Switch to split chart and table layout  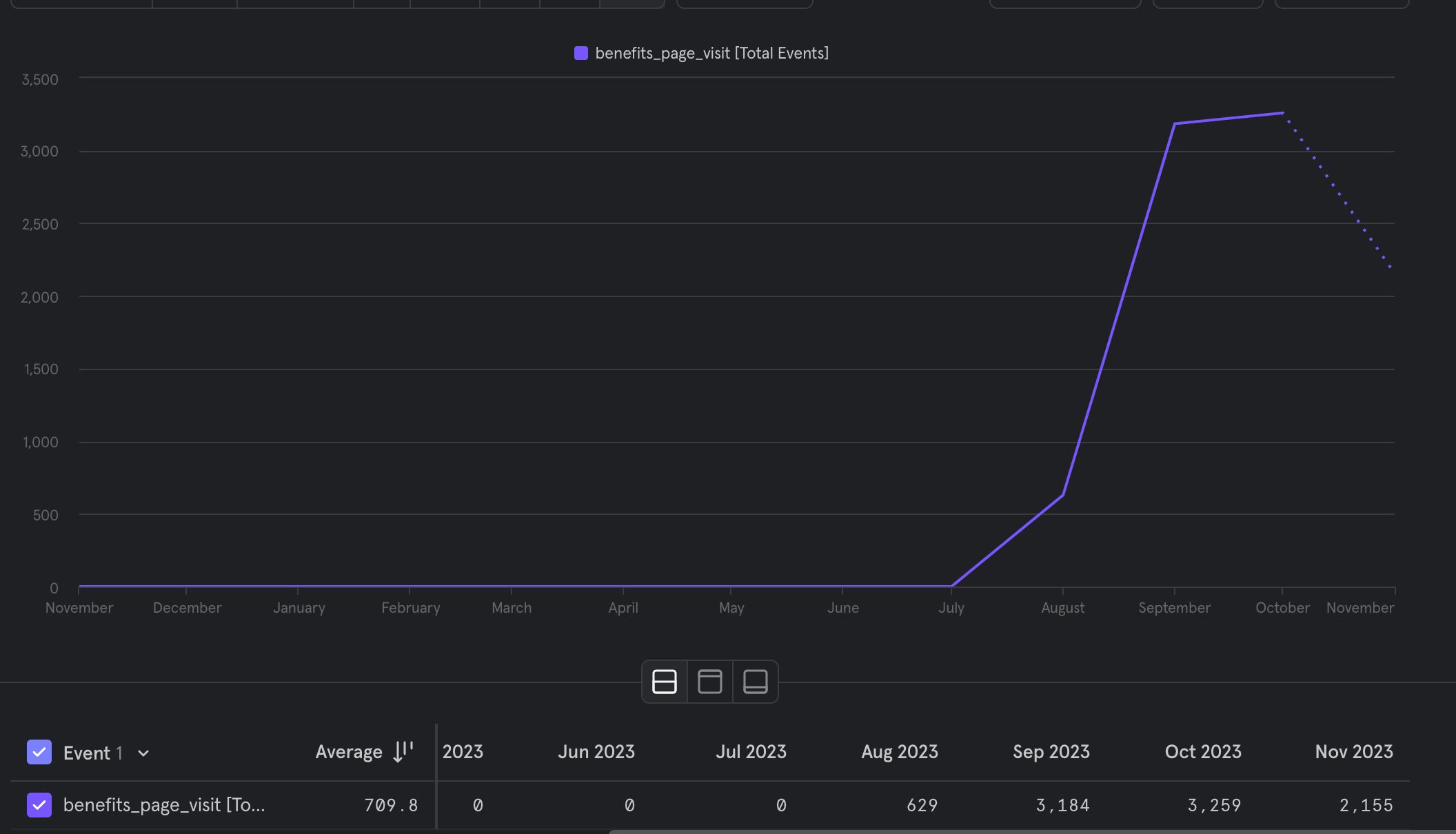(x=664, y=682)
